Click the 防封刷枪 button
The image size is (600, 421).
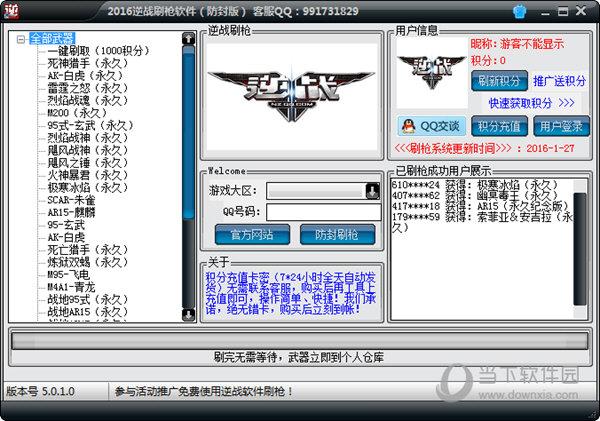coord(338,234)
